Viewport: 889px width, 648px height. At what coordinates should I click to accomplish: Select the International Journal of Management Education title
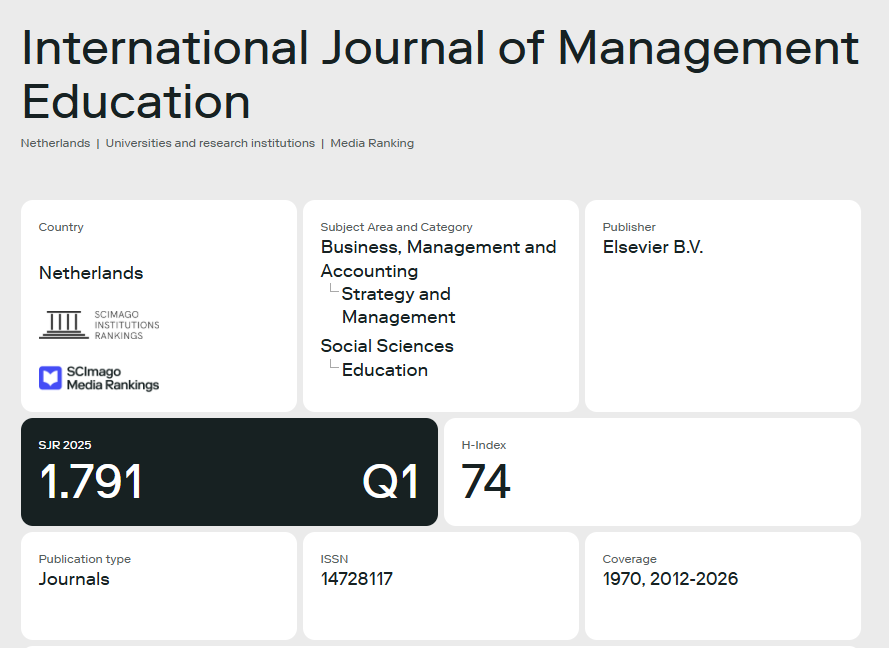(441, 74)
